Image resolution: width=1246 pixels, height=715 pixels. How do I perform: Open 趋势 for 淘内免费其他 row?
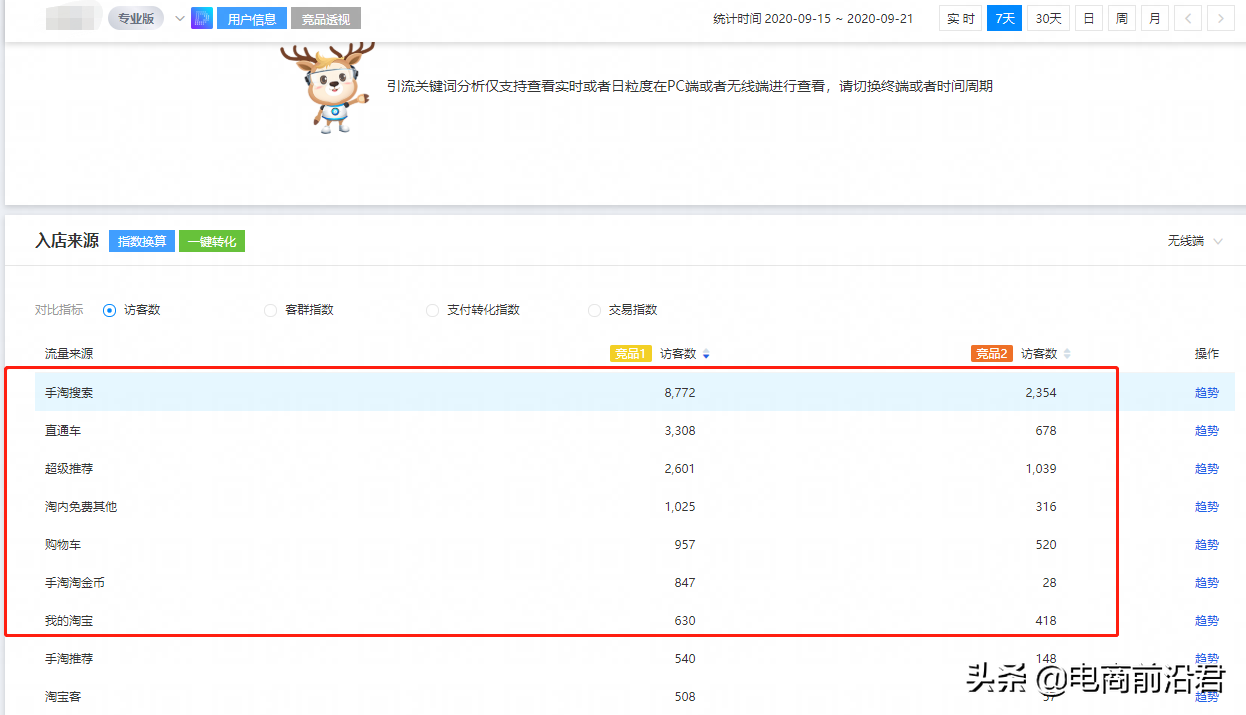(x=1207, y=507)
